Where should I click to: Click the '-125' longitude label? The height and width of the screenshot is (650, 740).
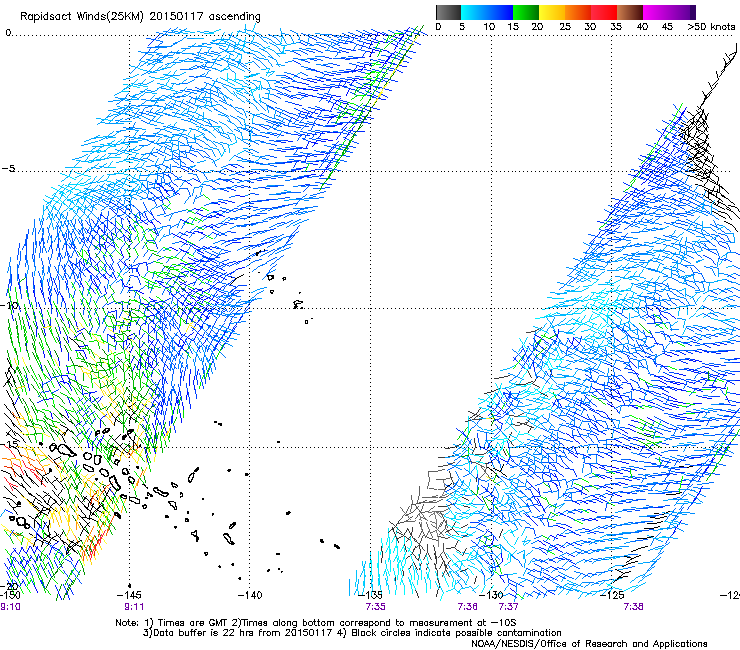pos(612,595)
